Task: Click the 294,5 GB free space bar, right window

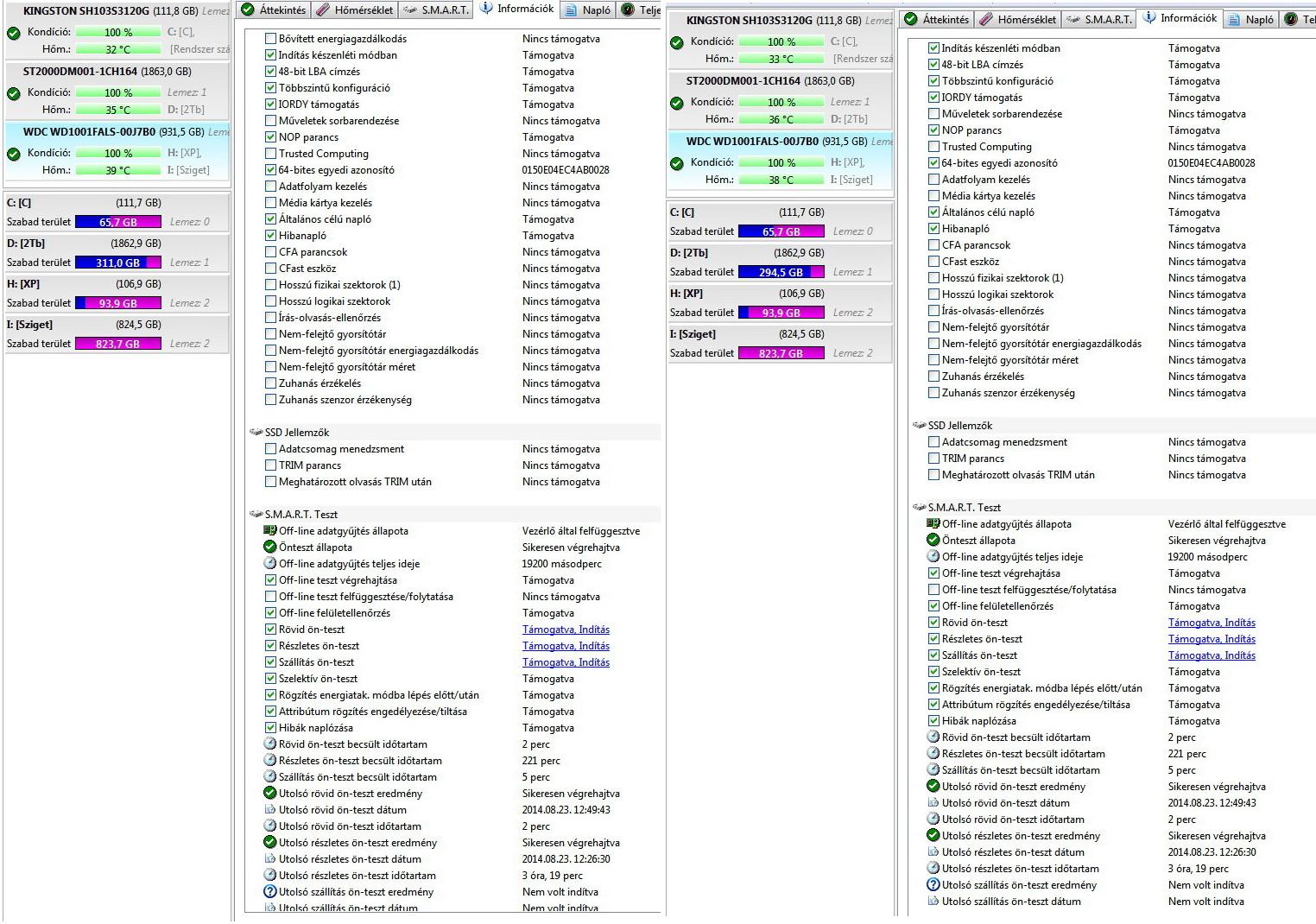Action: pos(781,272)
